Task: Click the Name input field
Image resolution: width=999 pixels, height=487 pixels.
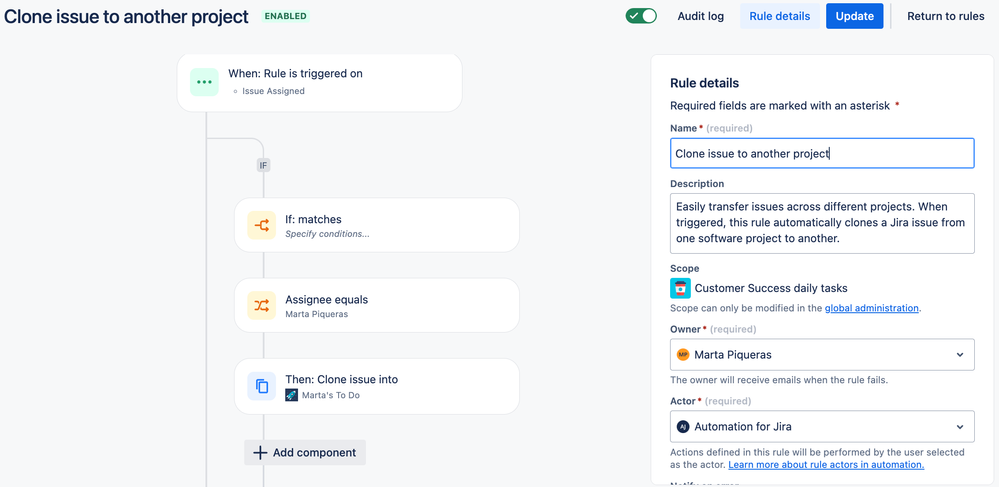Action: [x=822, y=154]
